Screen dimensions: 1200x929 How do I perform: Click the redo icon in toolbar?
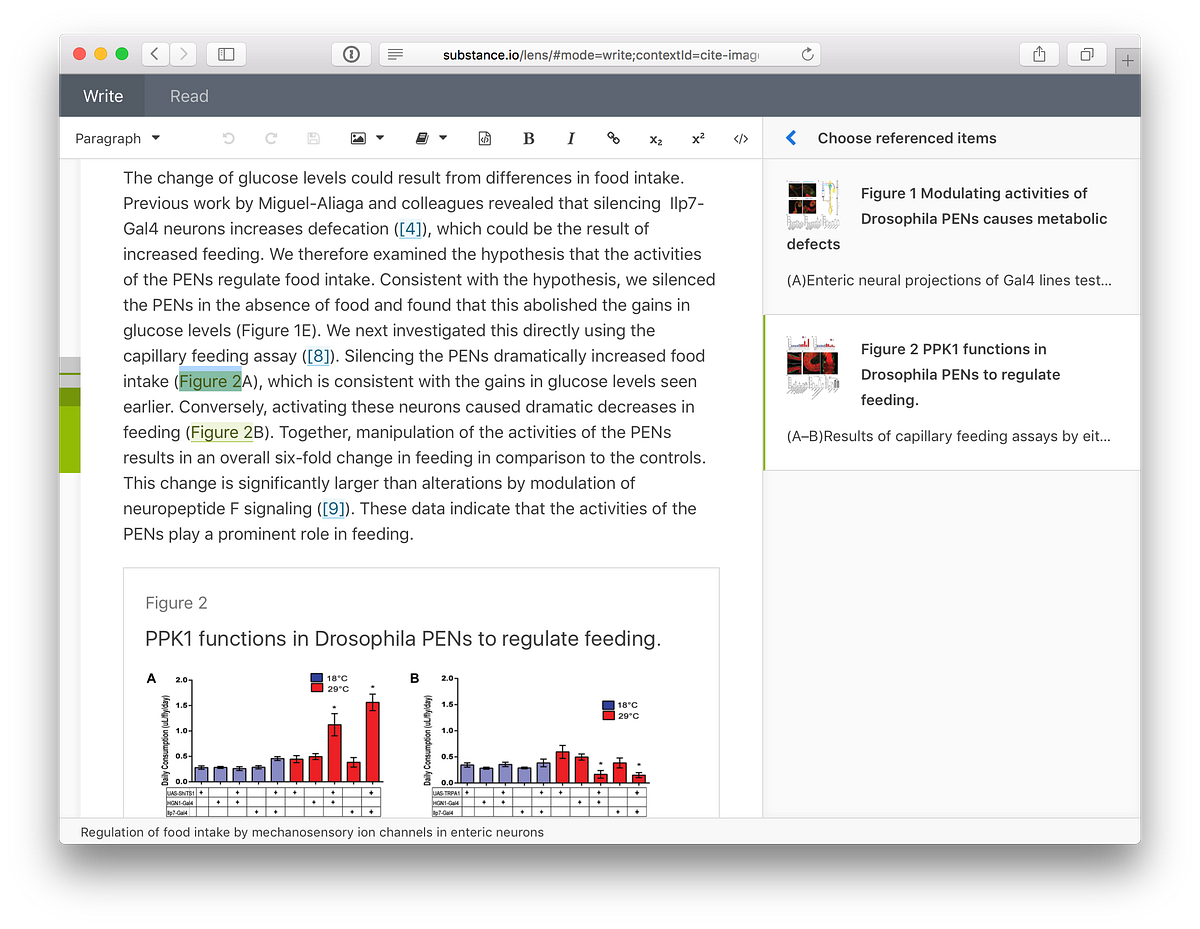pyautogui.click(x=271, y=138)
